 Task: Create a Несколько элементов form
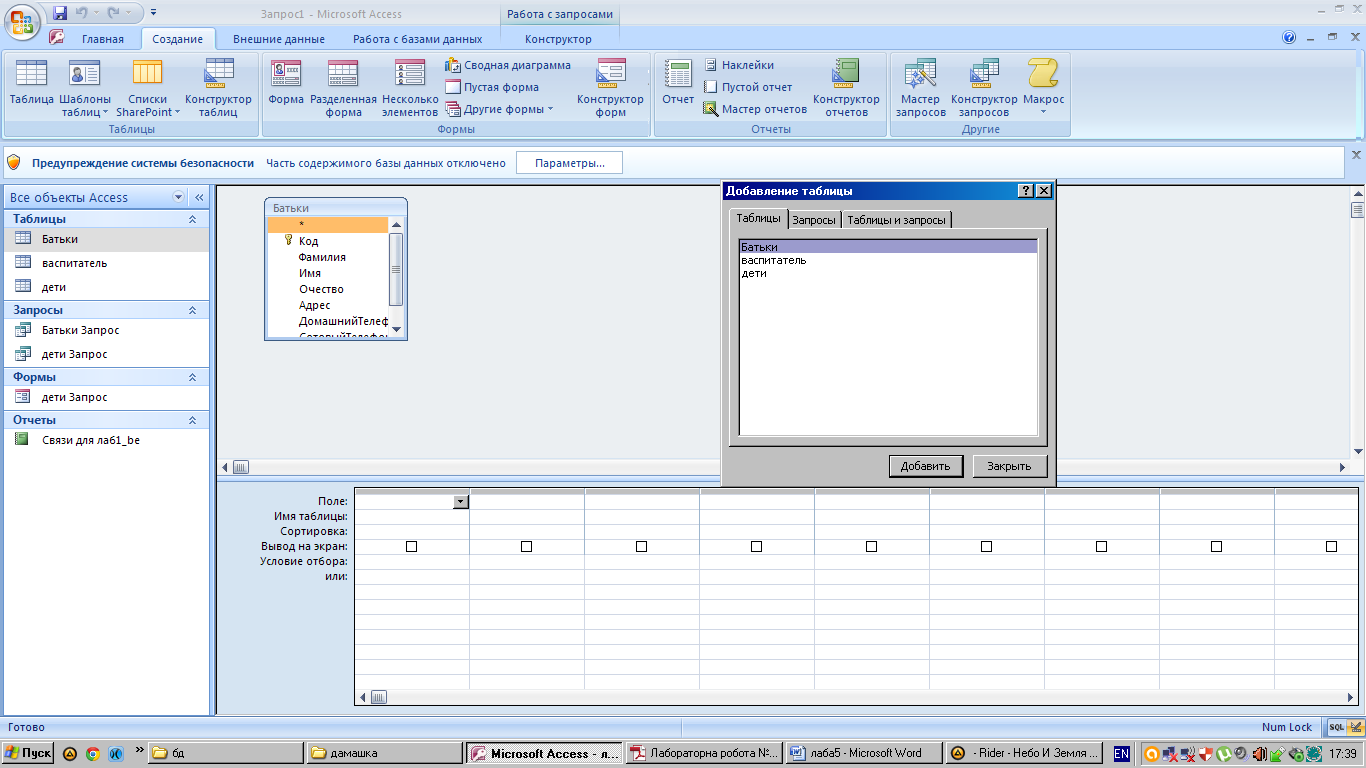pos(410,88)
